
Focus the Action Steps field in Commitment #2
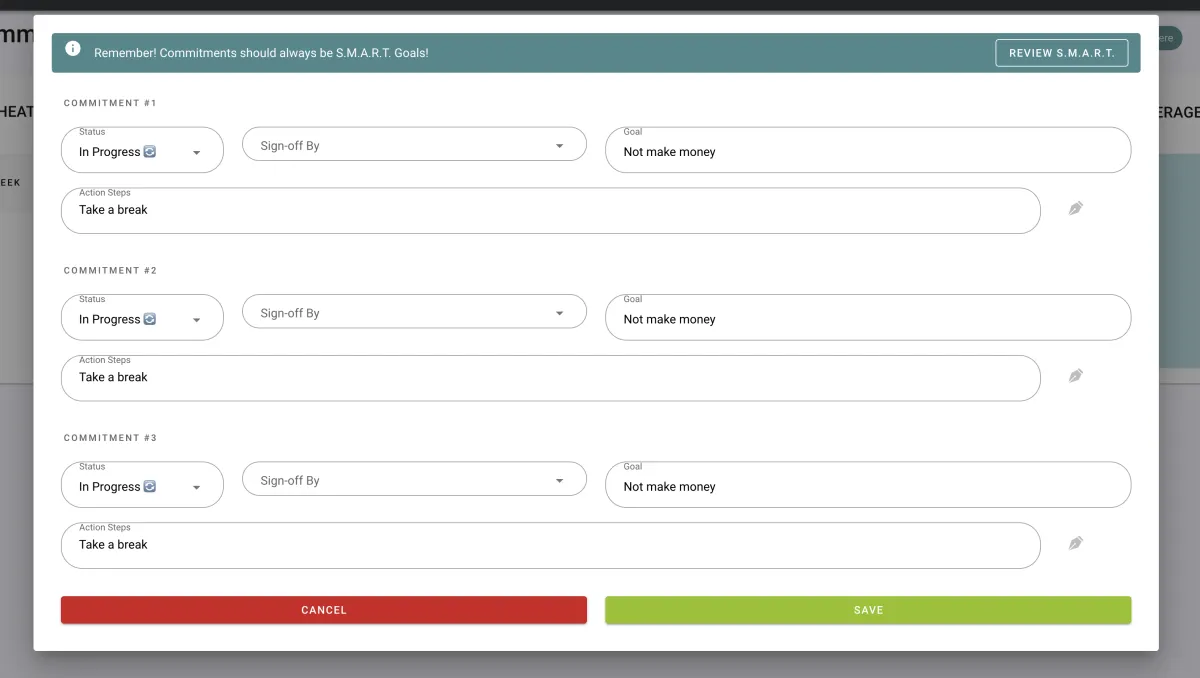(551, 378)
